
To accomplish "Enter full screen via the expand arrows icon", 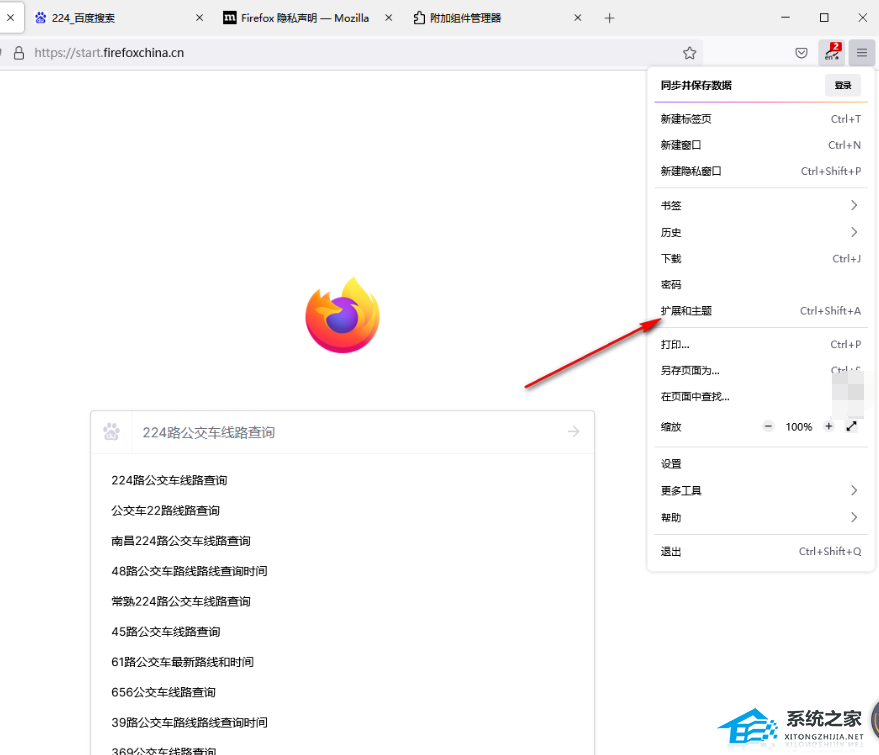I will pos(852,427).
